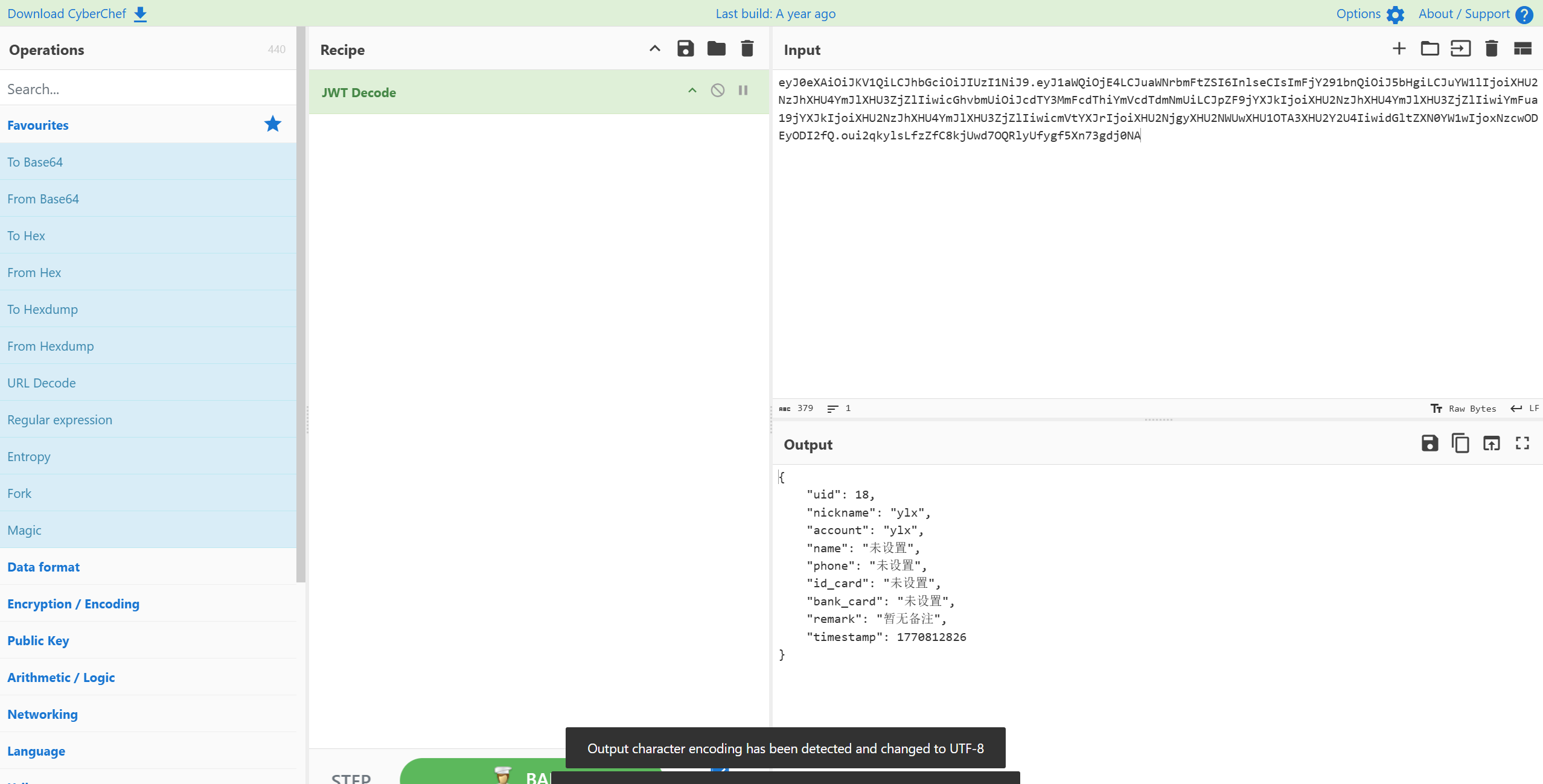Save the recipe using disk icon
This screenshot has height=784, width=1543.
(x=685, y=49)
